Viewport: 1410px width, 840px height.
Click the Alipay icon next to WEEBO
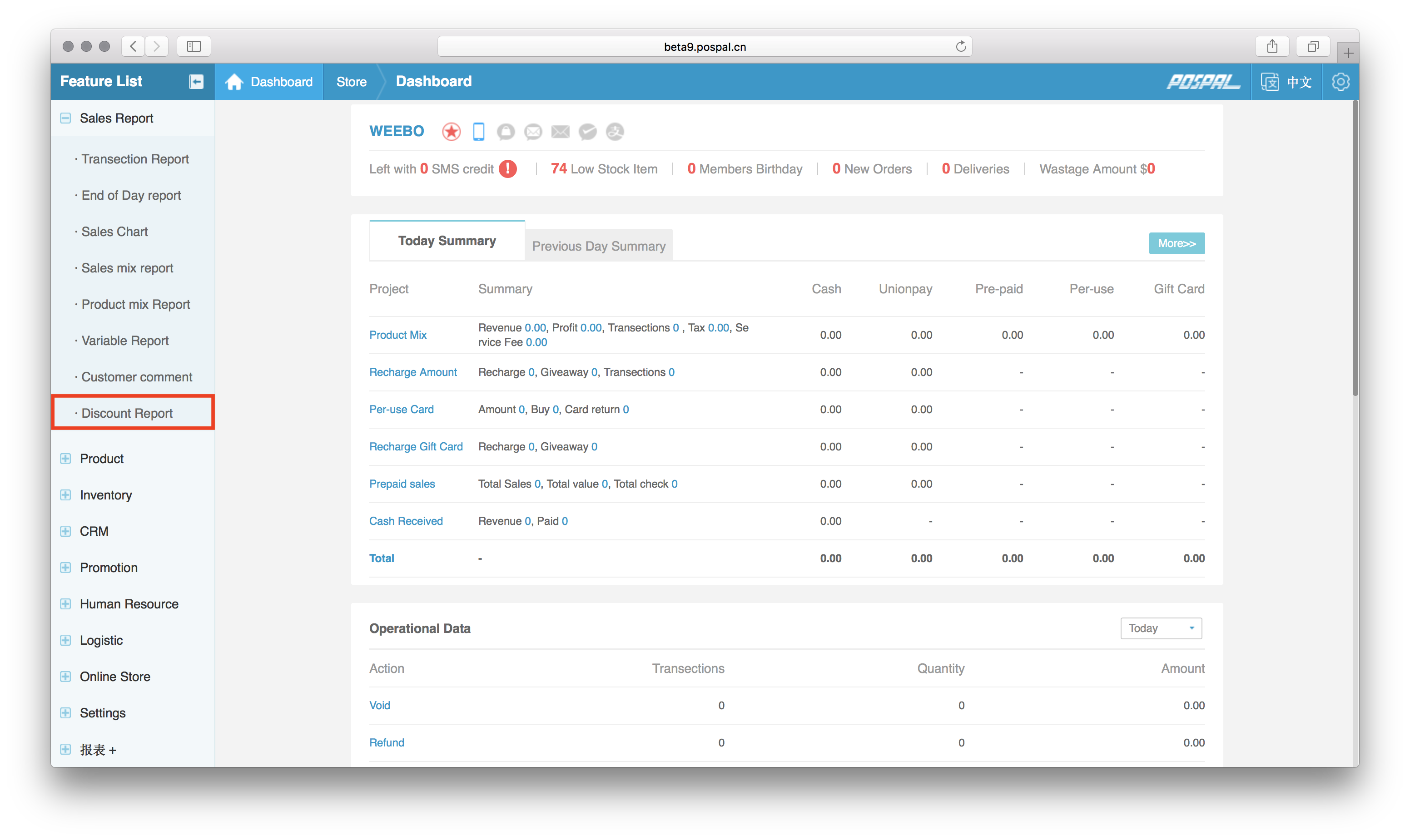(615, 131)
